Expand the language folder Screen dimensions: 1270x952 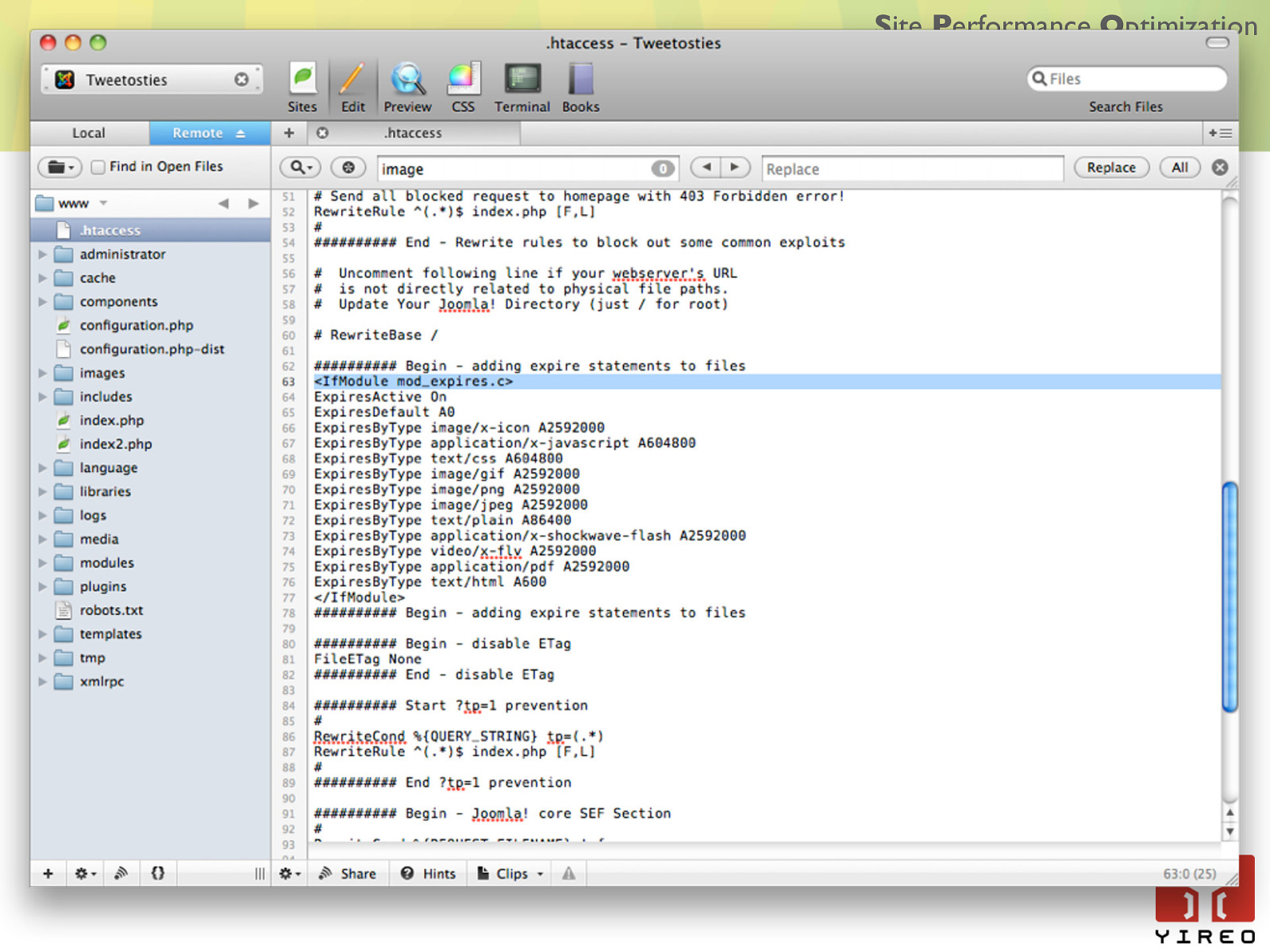43,468
